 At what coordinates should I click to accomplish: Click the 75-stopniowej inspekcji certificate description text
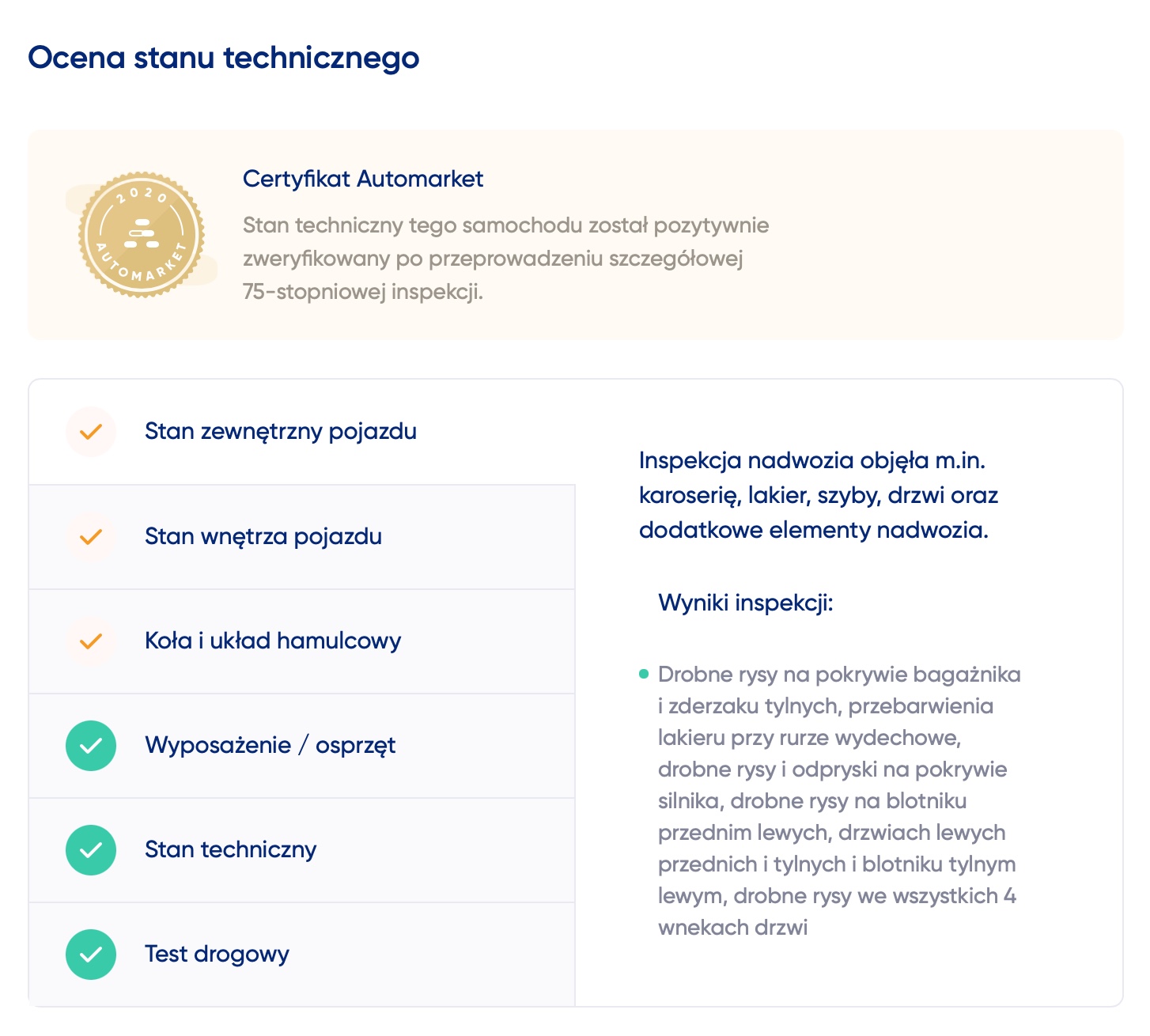506,259
